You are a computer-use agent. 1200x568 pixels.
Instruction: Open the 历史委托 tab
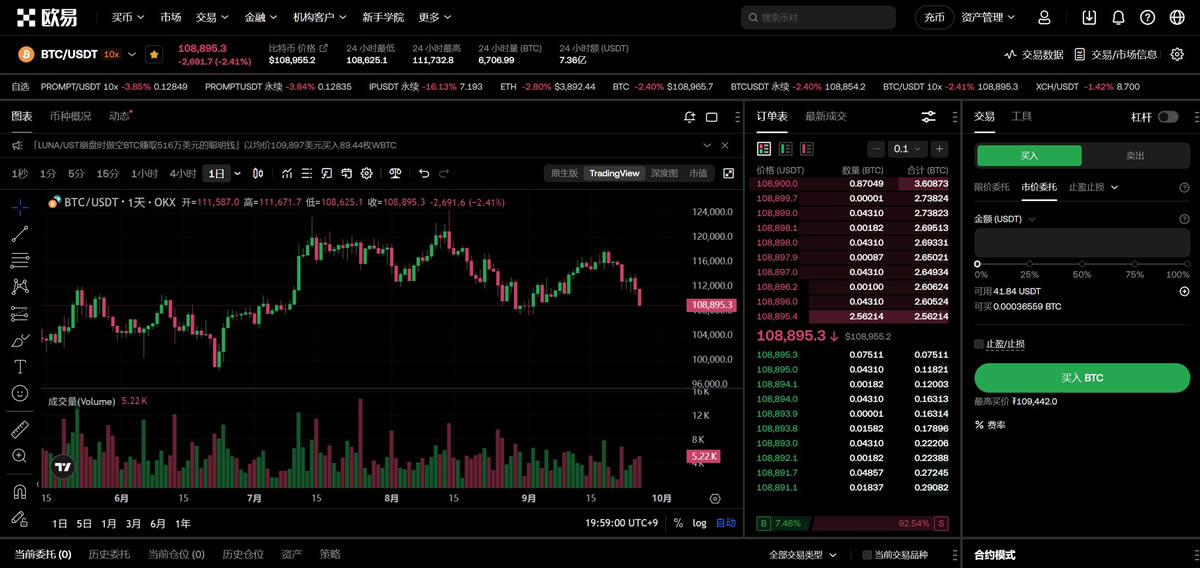pyautogui.click(x=108, y=554)
